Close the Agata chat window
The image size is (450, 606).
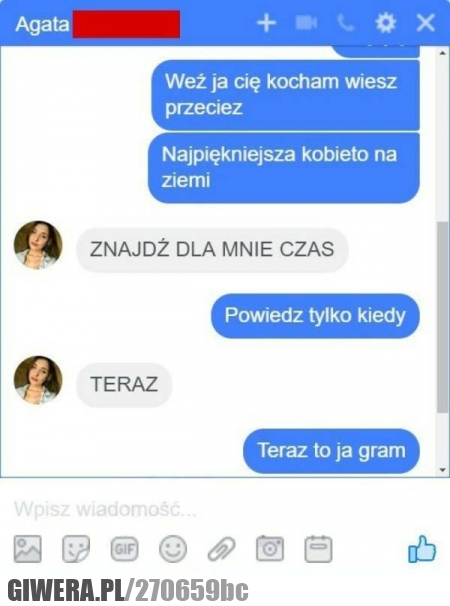click(x=425, y=24)
